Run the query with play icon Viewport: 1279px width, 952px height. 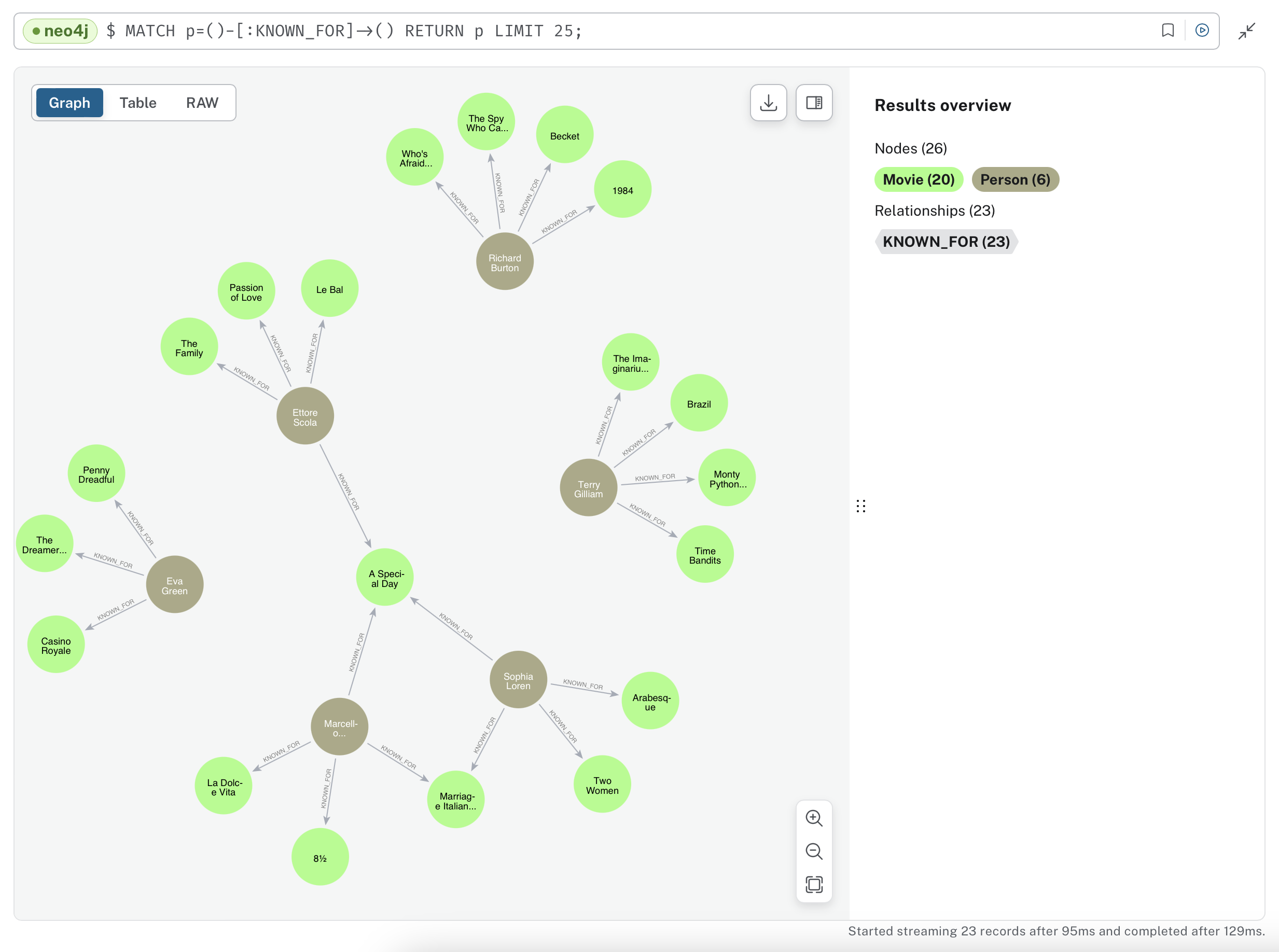click(x=1202, y=31)
